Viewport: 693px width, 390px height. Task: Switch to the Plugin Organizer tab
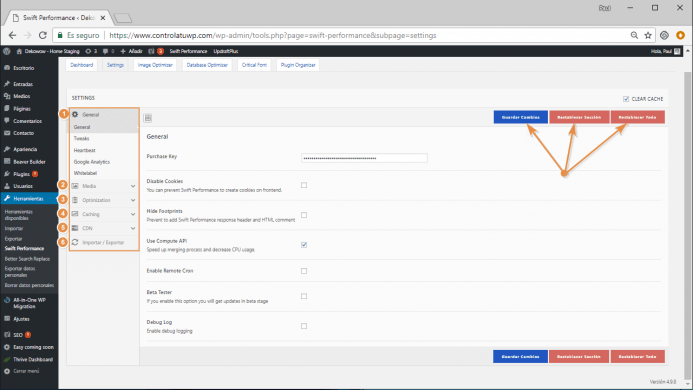(x=298, y=65)
